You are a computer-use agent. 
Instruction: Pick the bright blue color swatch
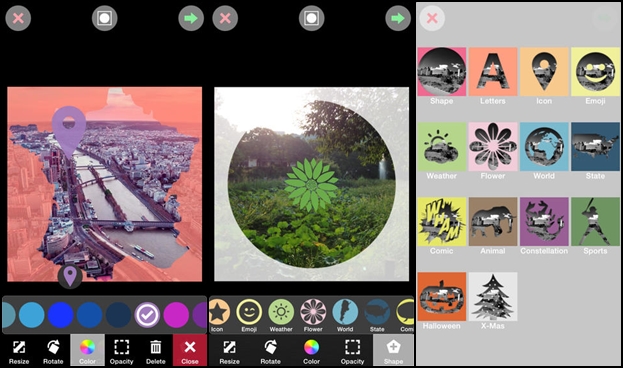point(60,315)
